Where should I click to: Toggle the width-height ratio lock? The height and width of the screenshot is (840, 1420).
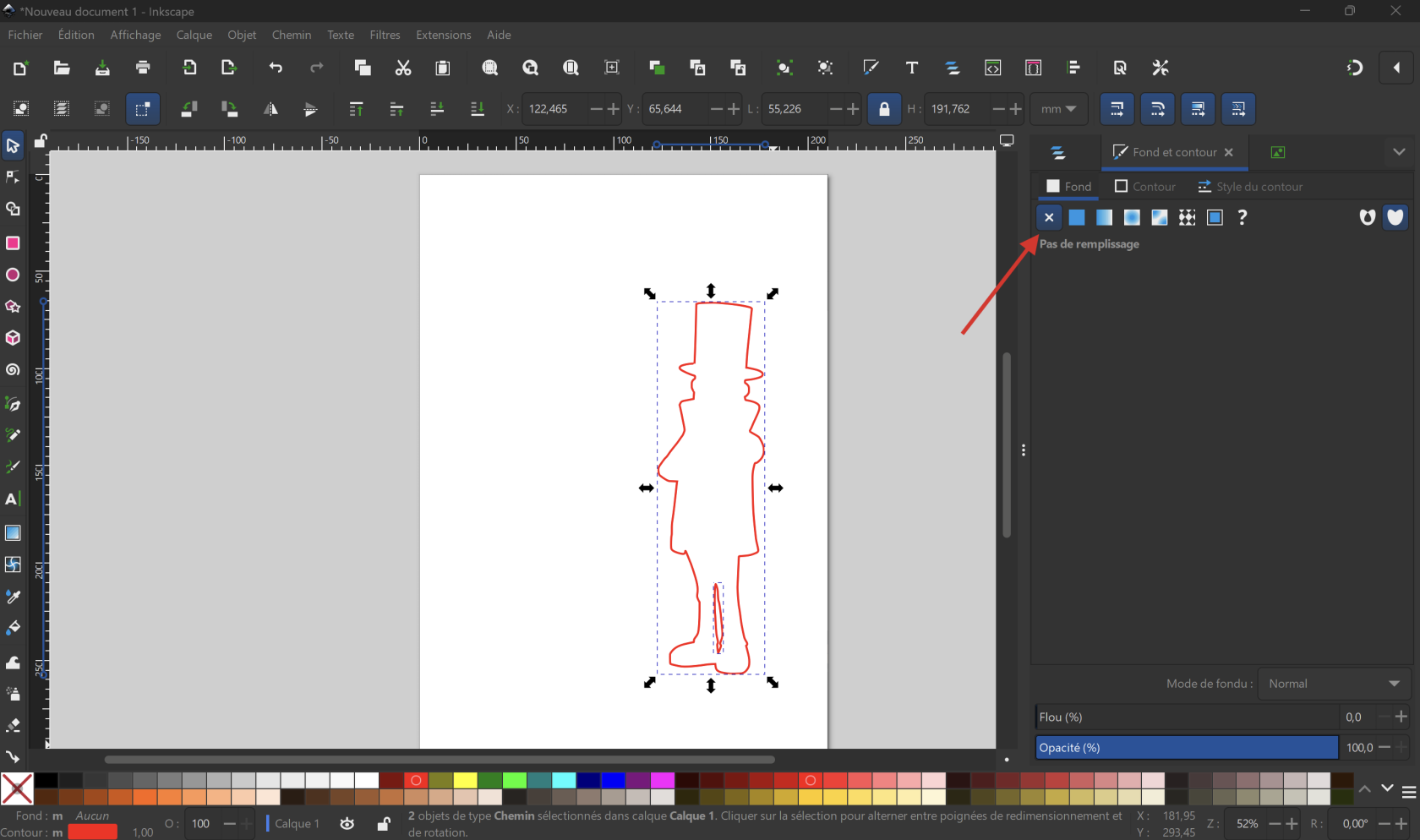tap(884, 109)
